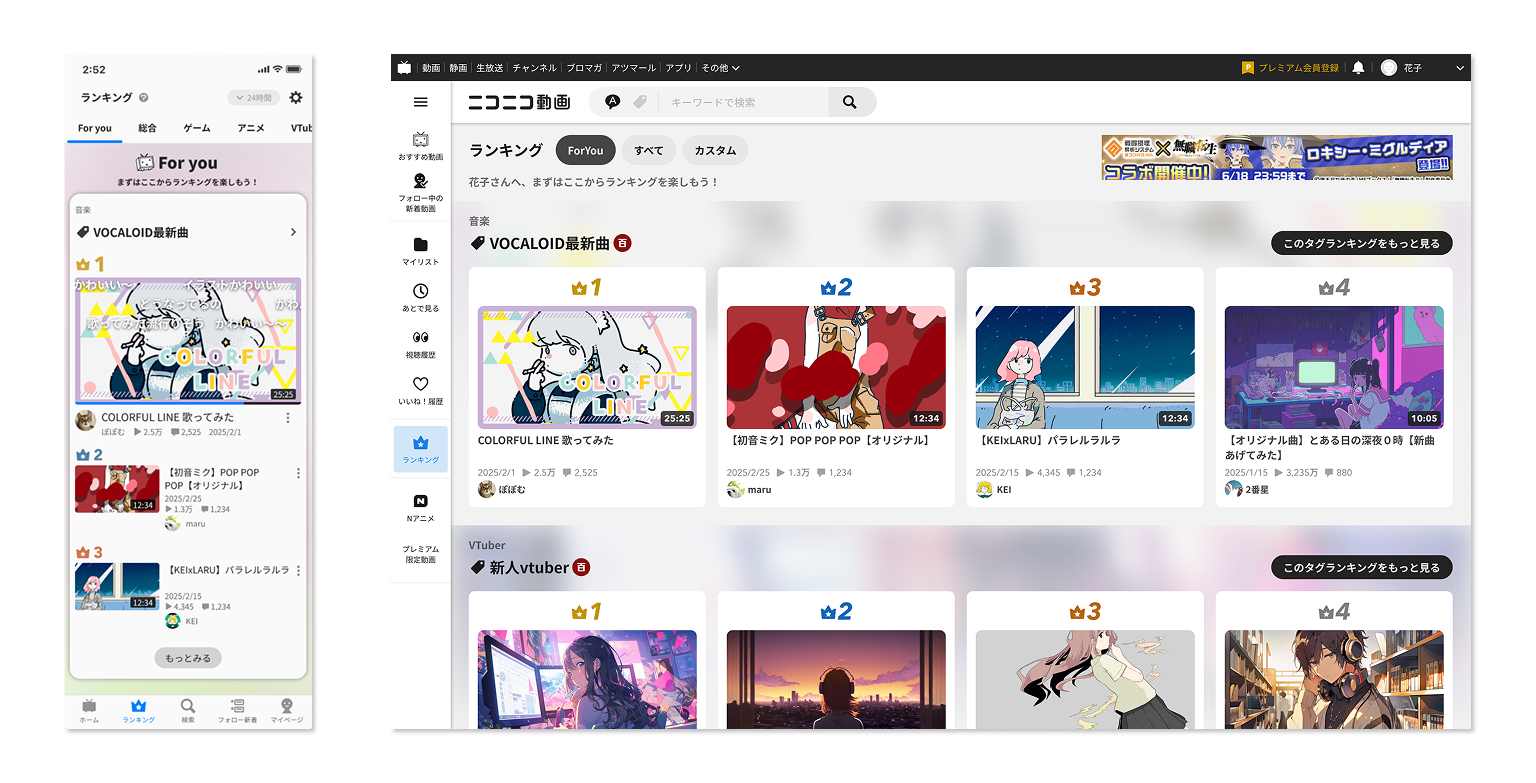Click このタグランキングをもっと見る for 新人vtuber
The width and height of the screenshot is (1536, 783).
(x=1362, y=567)
